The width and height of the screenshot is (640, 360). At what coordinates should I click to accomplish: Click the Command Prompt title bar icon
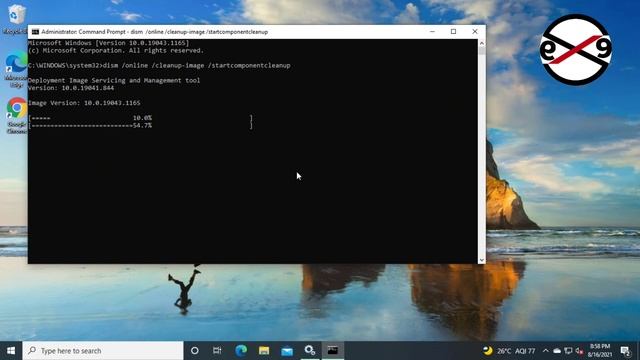[x=36, y=32]
